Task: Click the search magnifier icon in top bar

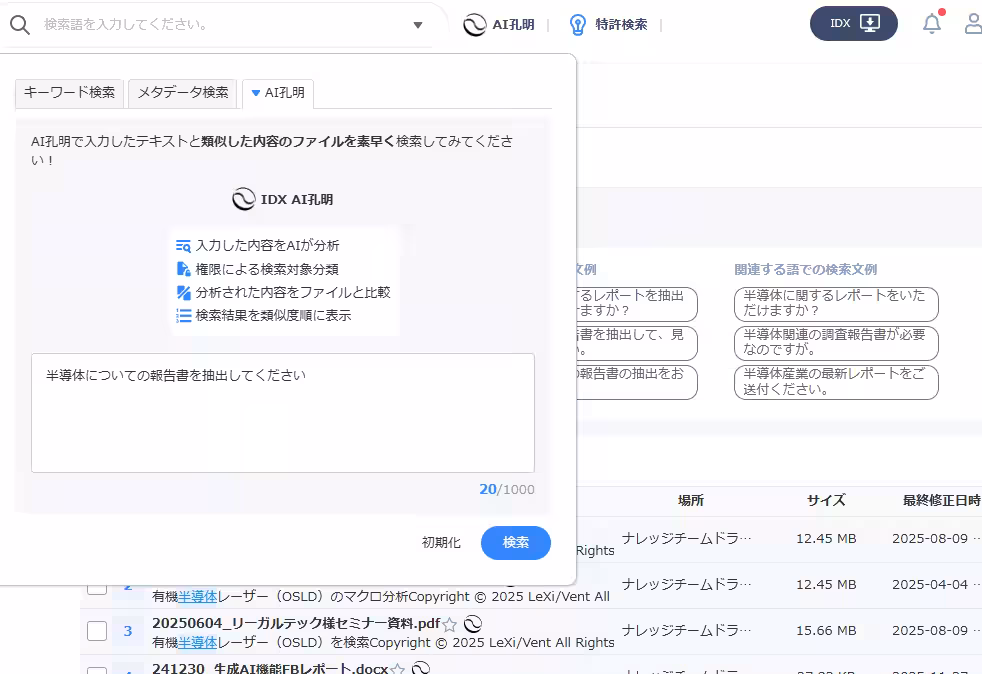Action: [x=20, y=23]
